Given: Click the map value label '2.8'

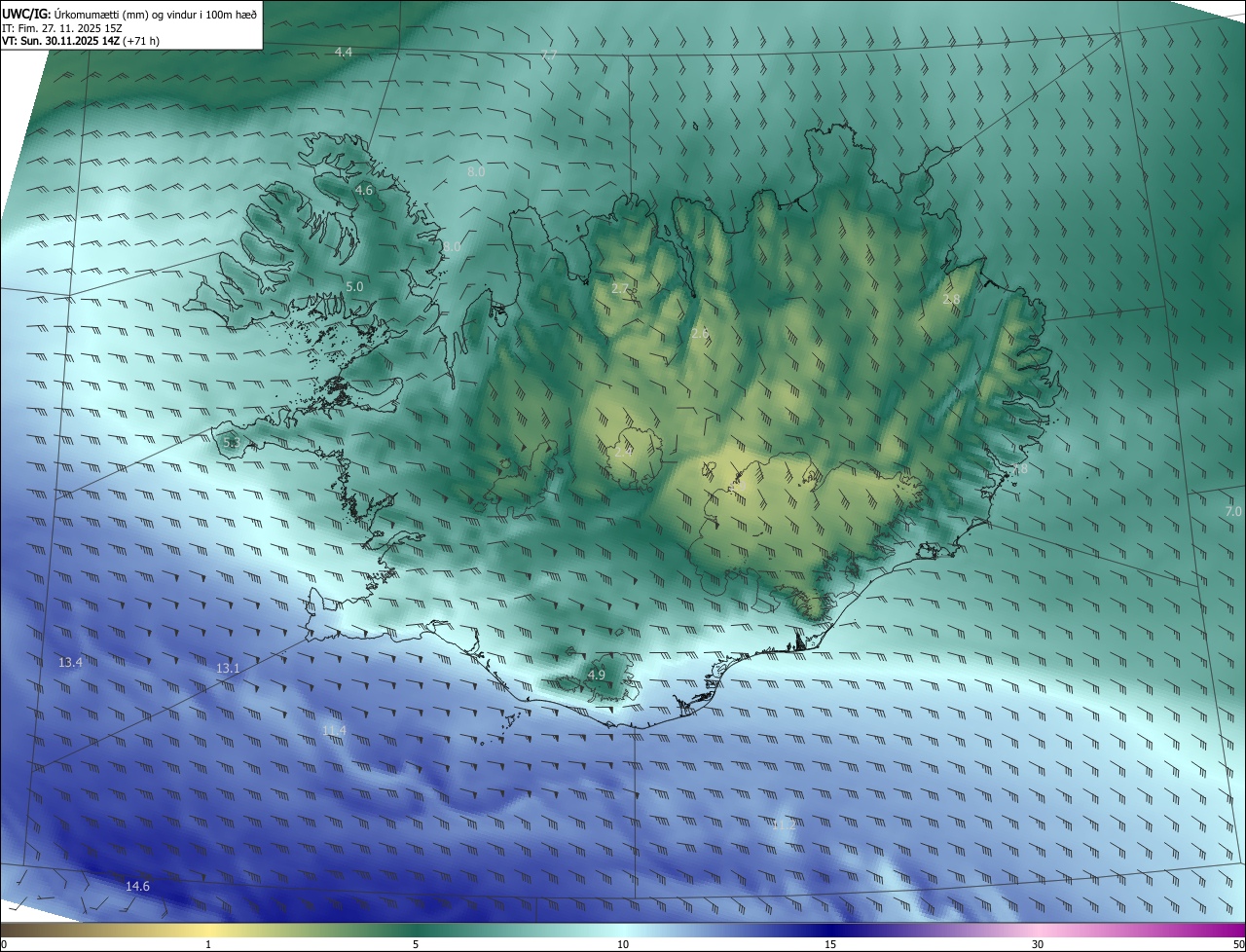Looking at the screenshot, I should pyautogui.click(x=951, y=300).
